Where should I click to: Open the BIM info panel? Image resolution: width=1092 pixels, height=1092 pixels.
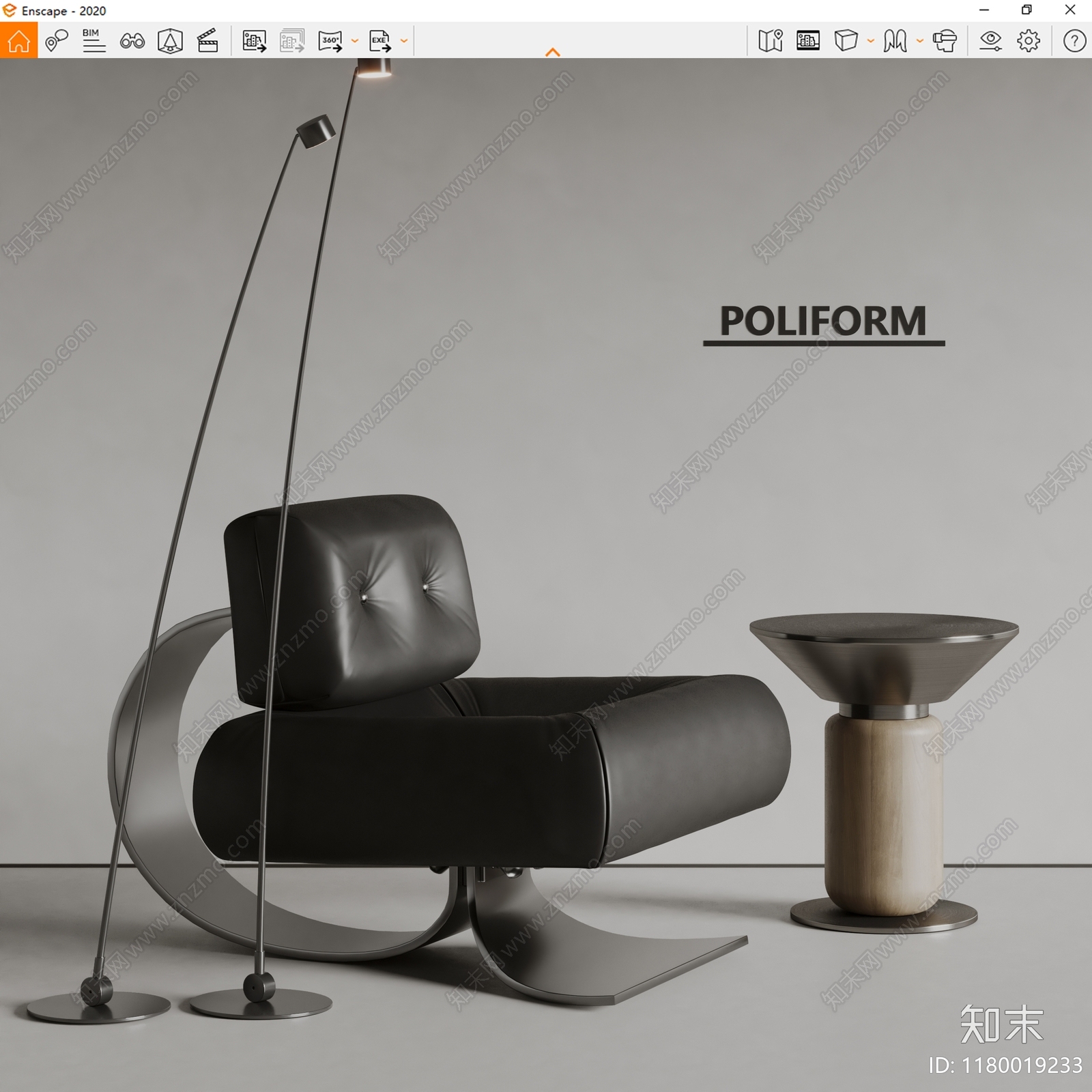tap(94, 41)
